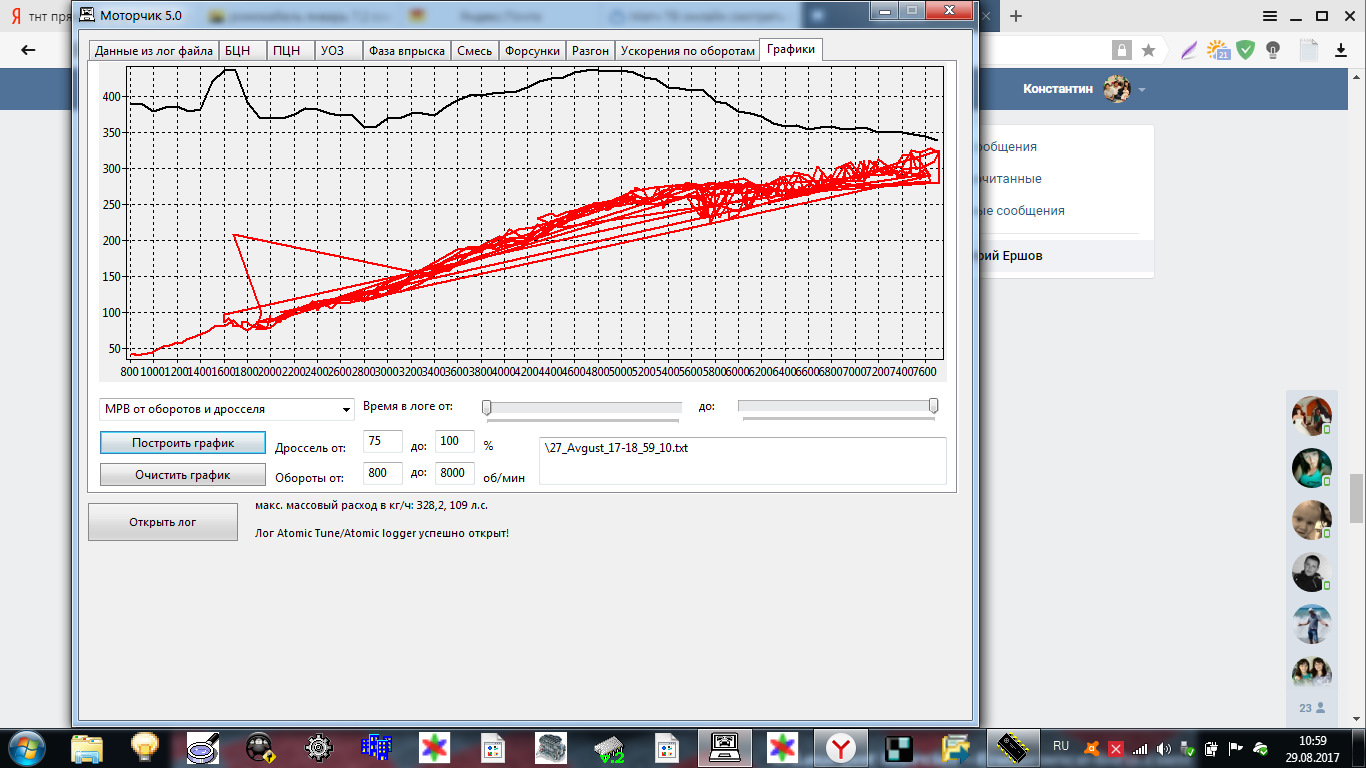Click the 'Очистить график' button

point(182,475)
